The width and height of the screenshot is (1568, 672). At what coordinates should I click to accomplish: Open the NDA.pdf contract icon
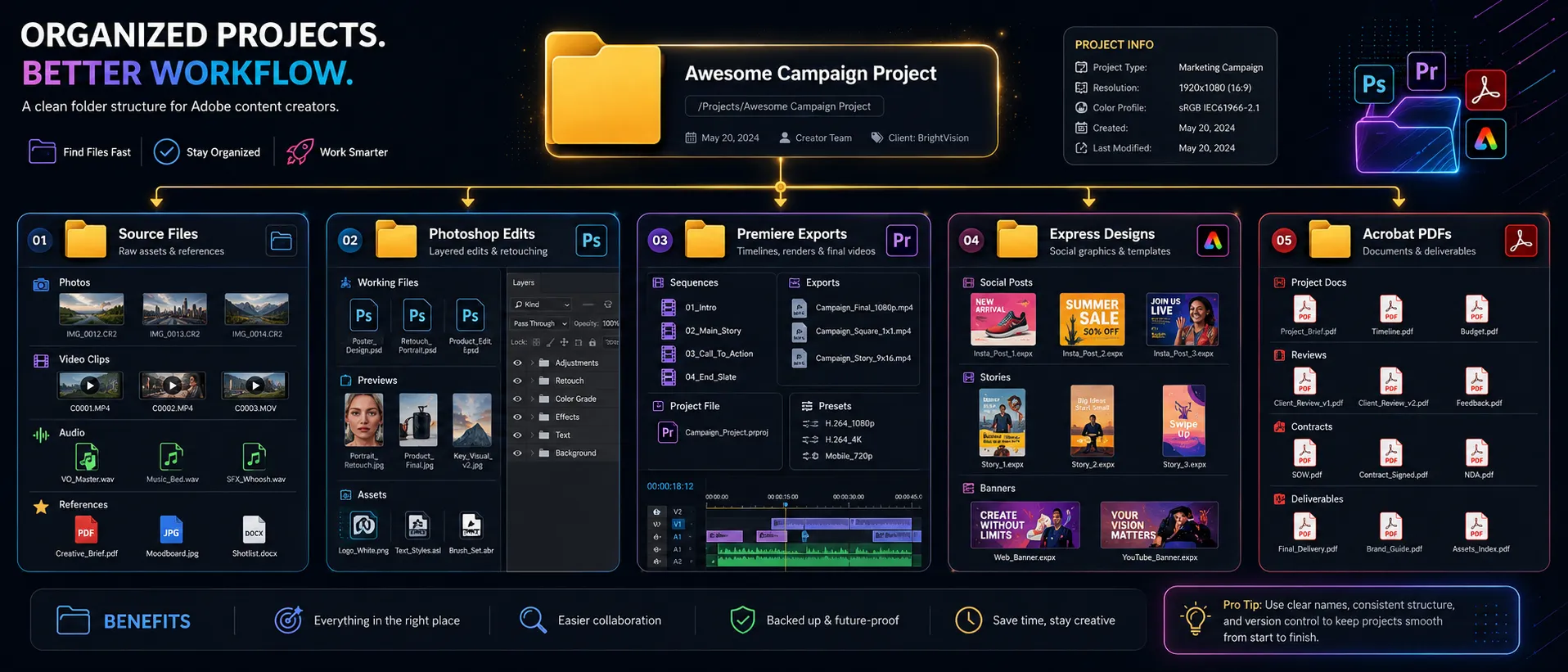point(1476,453)
